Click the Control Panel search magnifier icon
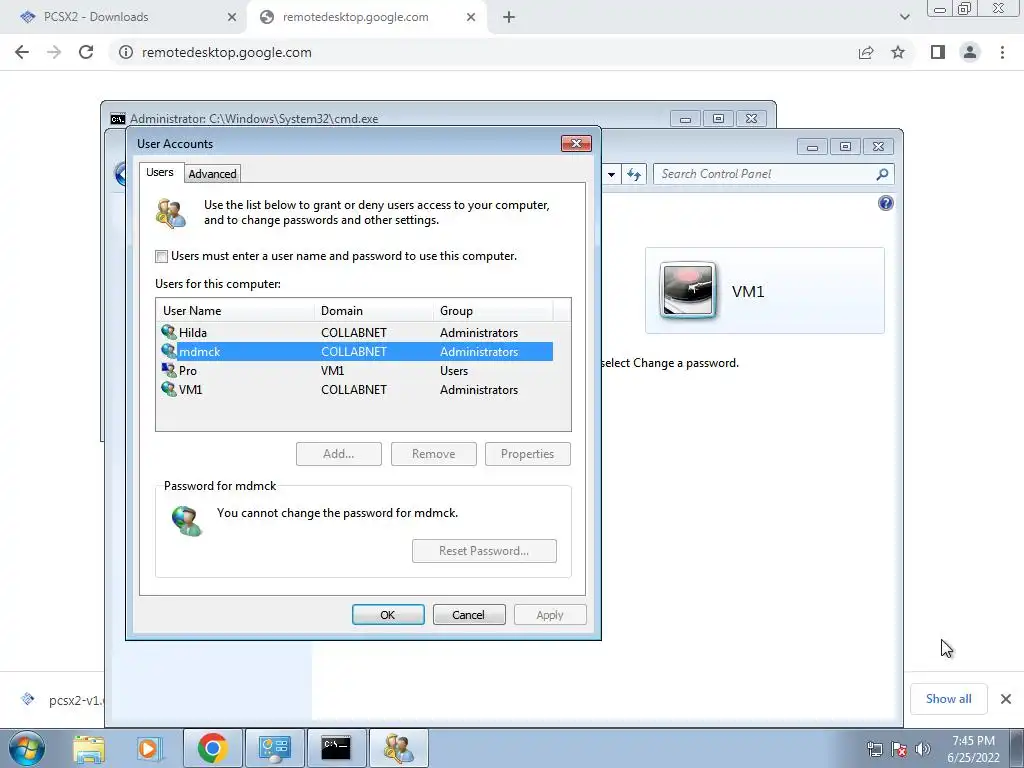Viewport: 1024px width, 768px height. (882, 174)
